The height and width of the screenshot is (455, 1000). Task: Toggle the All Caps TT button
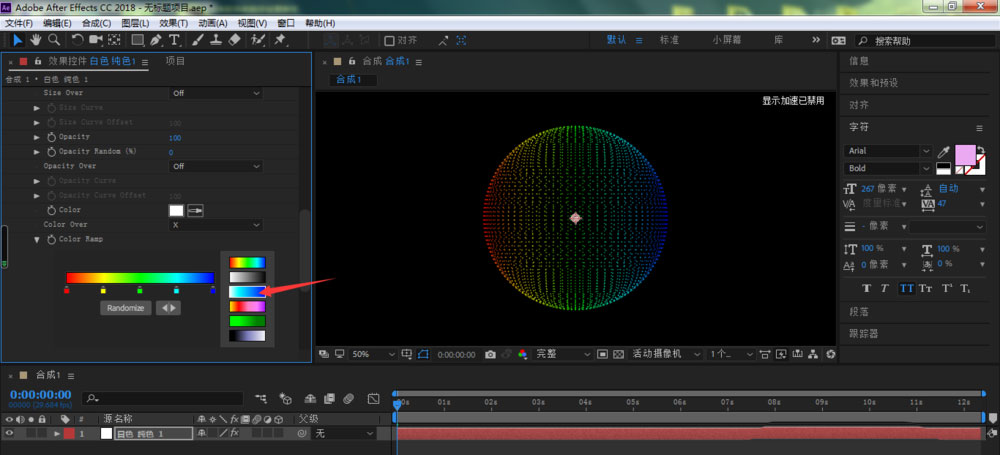(907, 288)
